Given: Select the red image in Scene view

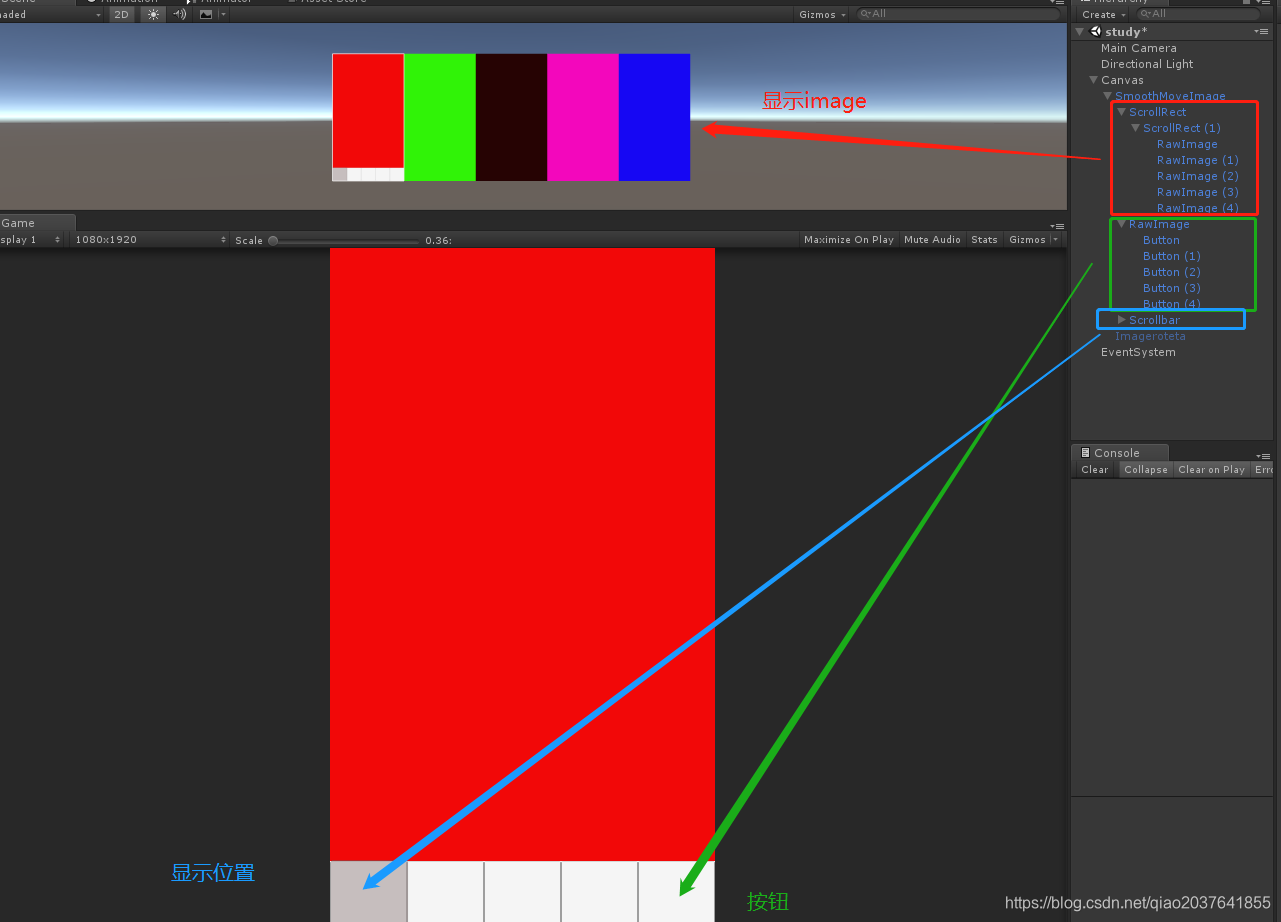Looking at the screenshot, I should (x=368, y=110).
